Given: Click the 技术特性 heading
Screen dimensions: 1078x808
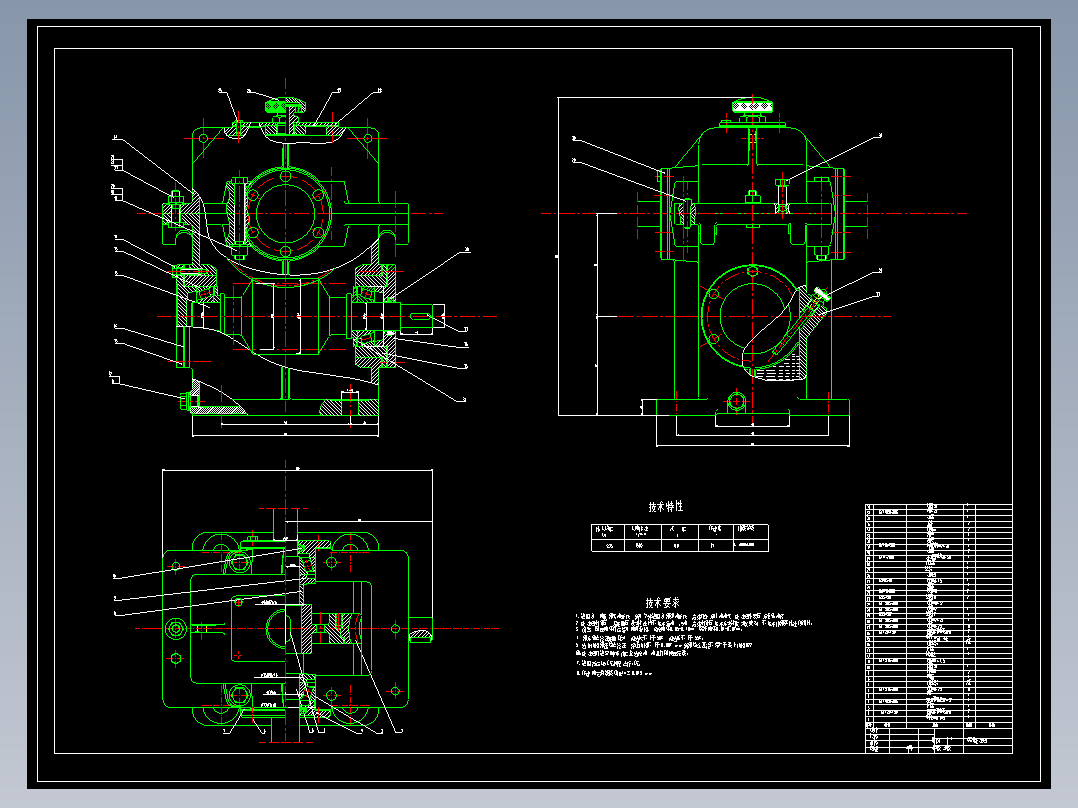Looking at the screenshot, I should click(x=666, y=506).
